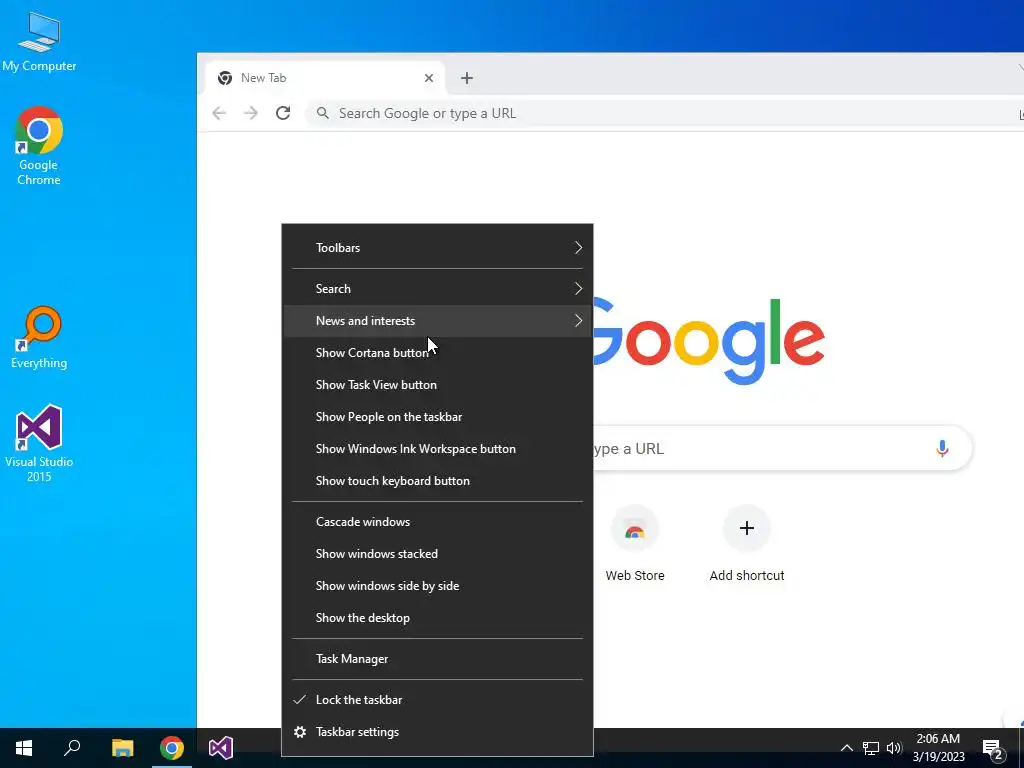
Task: Open the Web Store shortcut
Action: tap(635, 544)
